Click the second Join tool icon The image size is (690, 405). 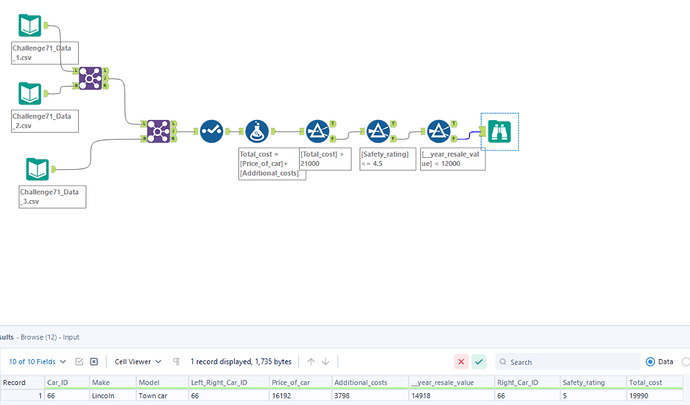[158, 131]
